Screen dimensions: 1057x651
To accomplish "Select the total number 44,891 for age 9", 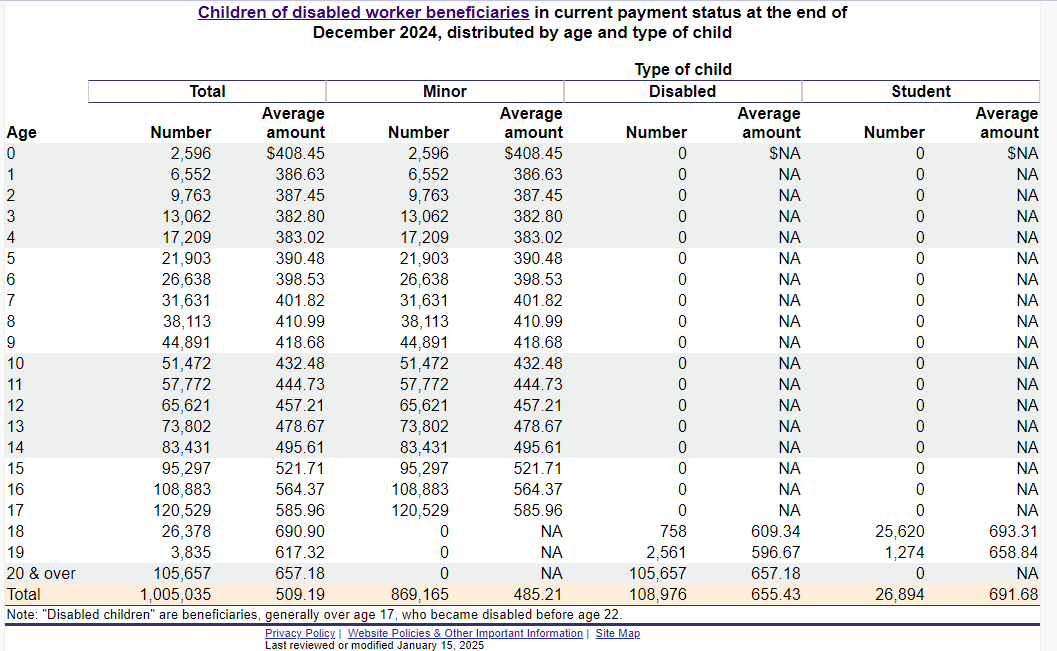I will point(186,342).
